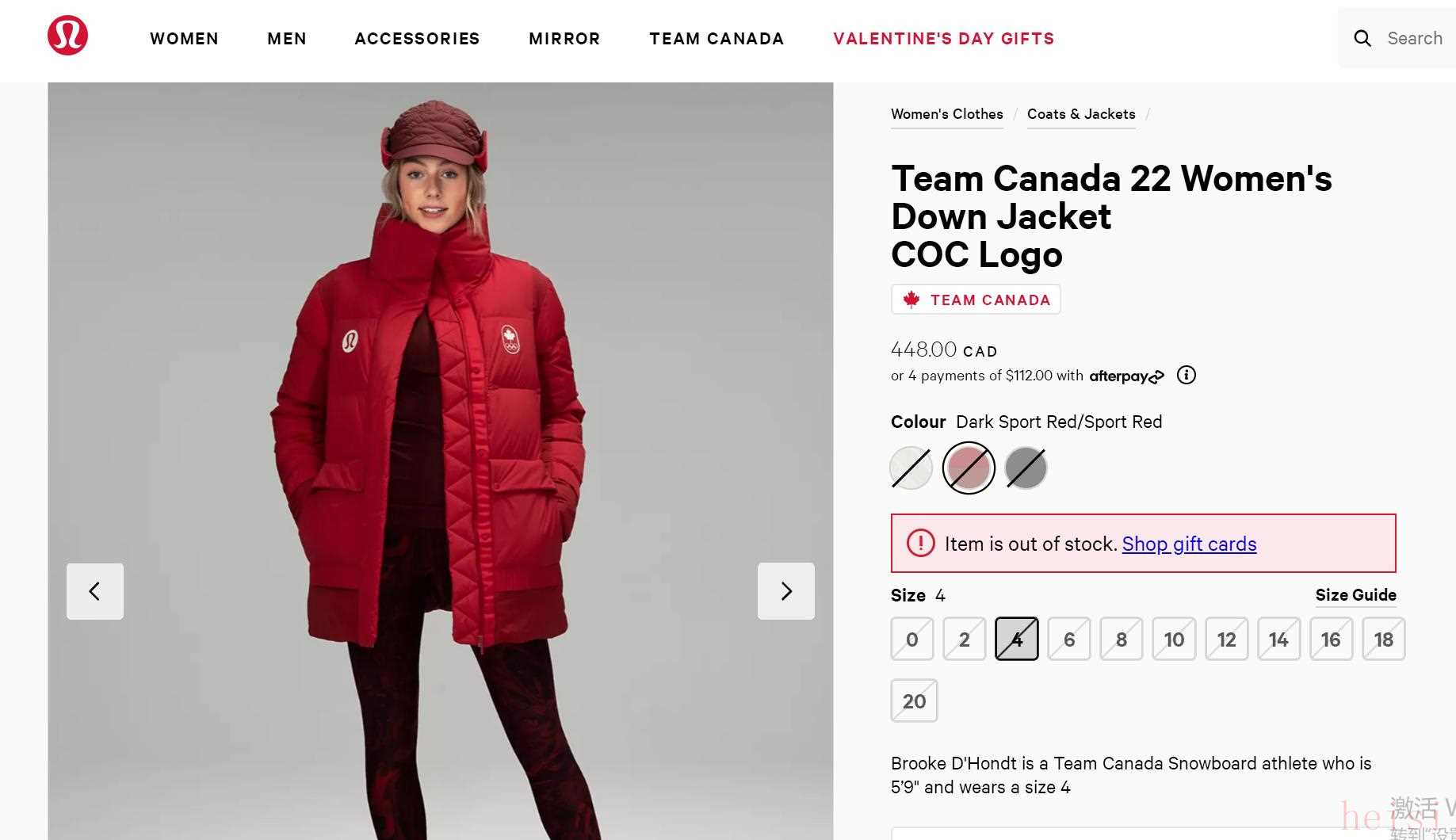The height and width of the screenshot is (840, 1456).
Task: Select the white colour swatch
Action: 911,468
